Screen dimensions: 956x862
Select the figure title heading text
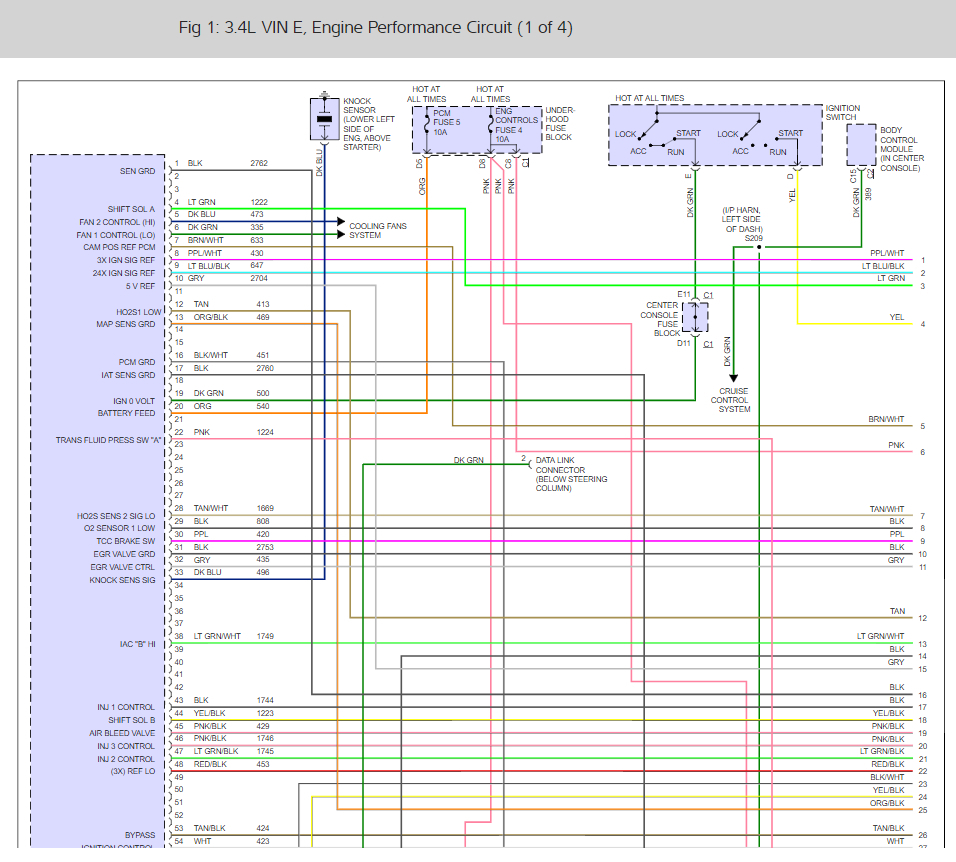(376, 27)
